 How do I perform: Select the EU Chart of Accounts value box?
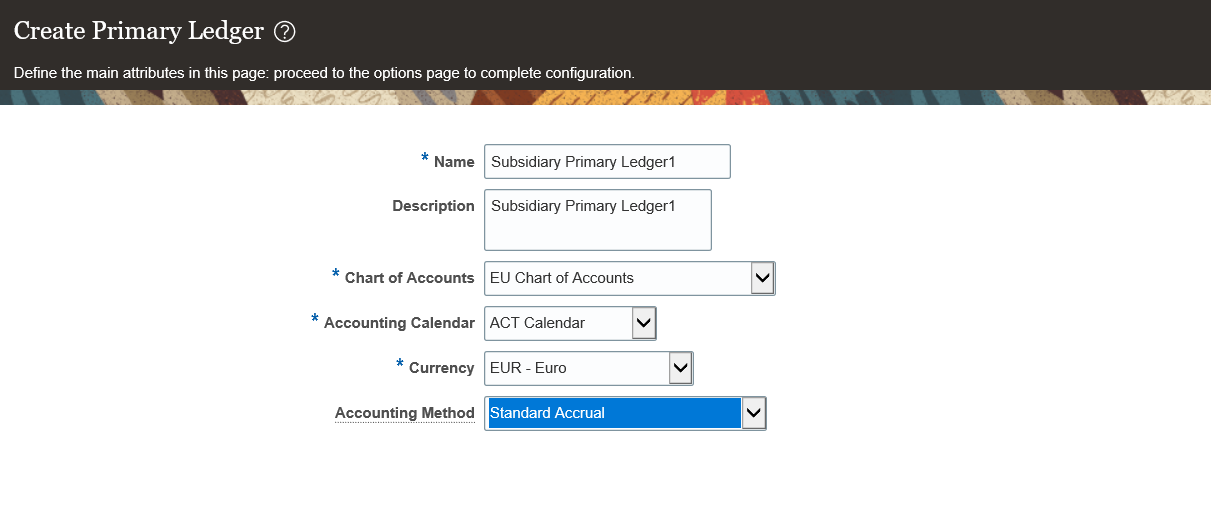(x=617, y=278)
